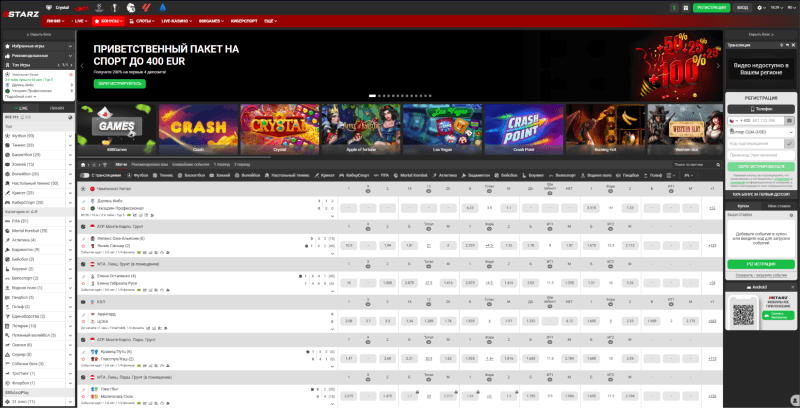Image resolution: width=800 pixels, height=408 pixels.
Task: Click the Crystal diamond icon in top bar
Action: (48, 6)
